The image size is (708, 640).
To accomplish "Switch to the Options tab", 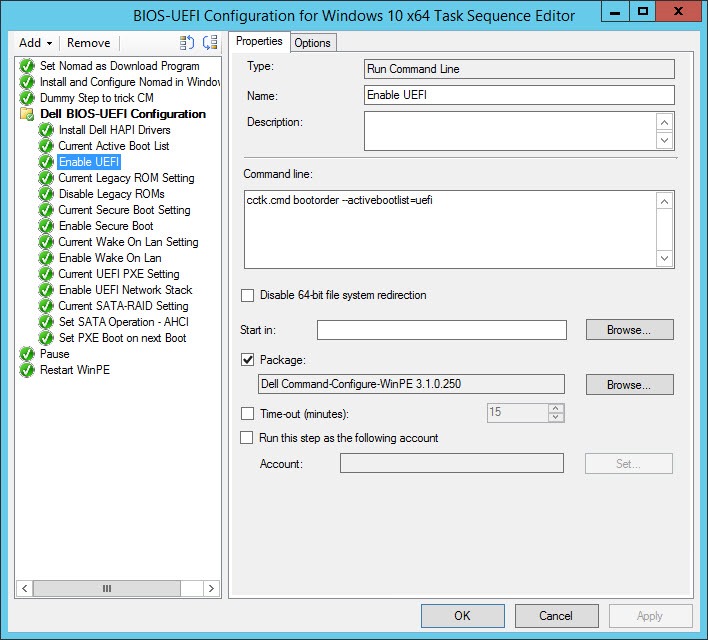I will coord(312,42).
